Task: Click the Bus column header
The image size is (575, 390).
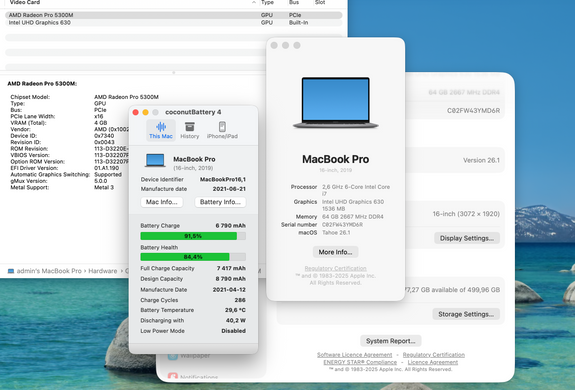Action: [294, 3]
